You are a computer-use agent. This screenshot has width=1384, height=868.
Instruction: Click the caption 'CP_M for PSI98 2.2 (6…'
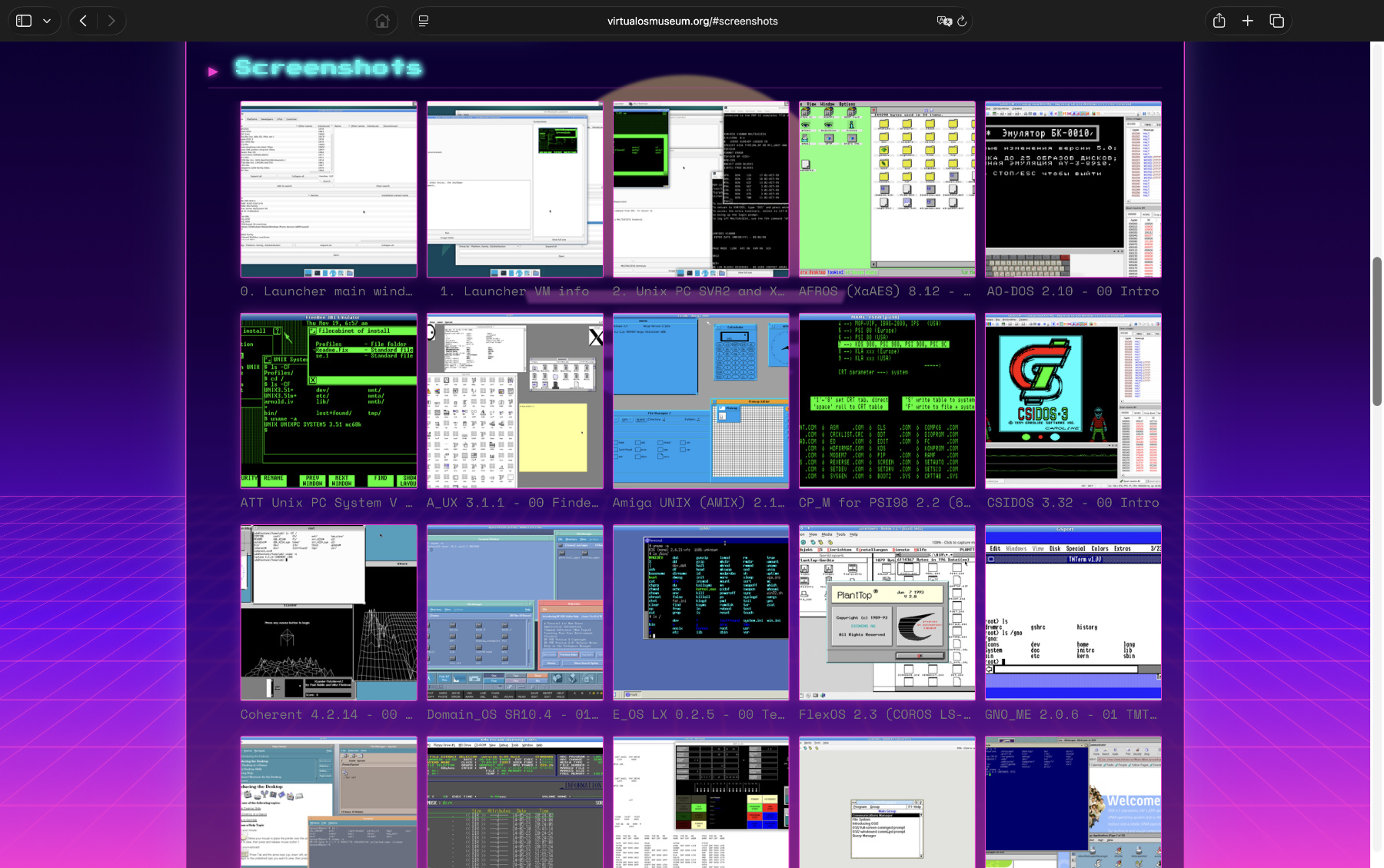885,503
